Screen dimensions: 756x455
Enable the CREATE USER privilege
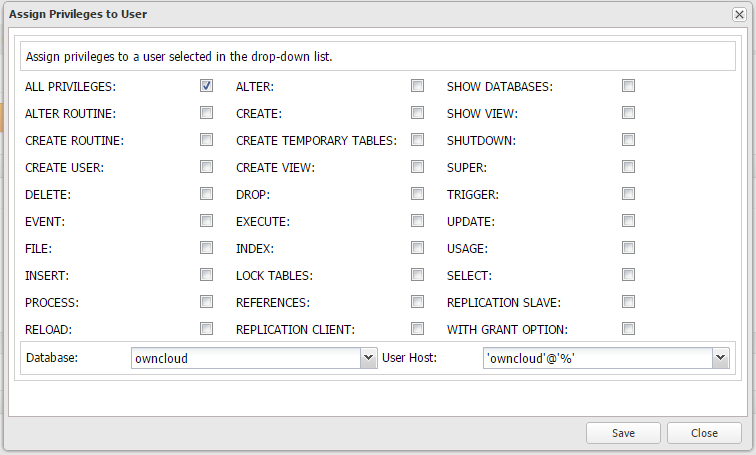coord(207,167)
